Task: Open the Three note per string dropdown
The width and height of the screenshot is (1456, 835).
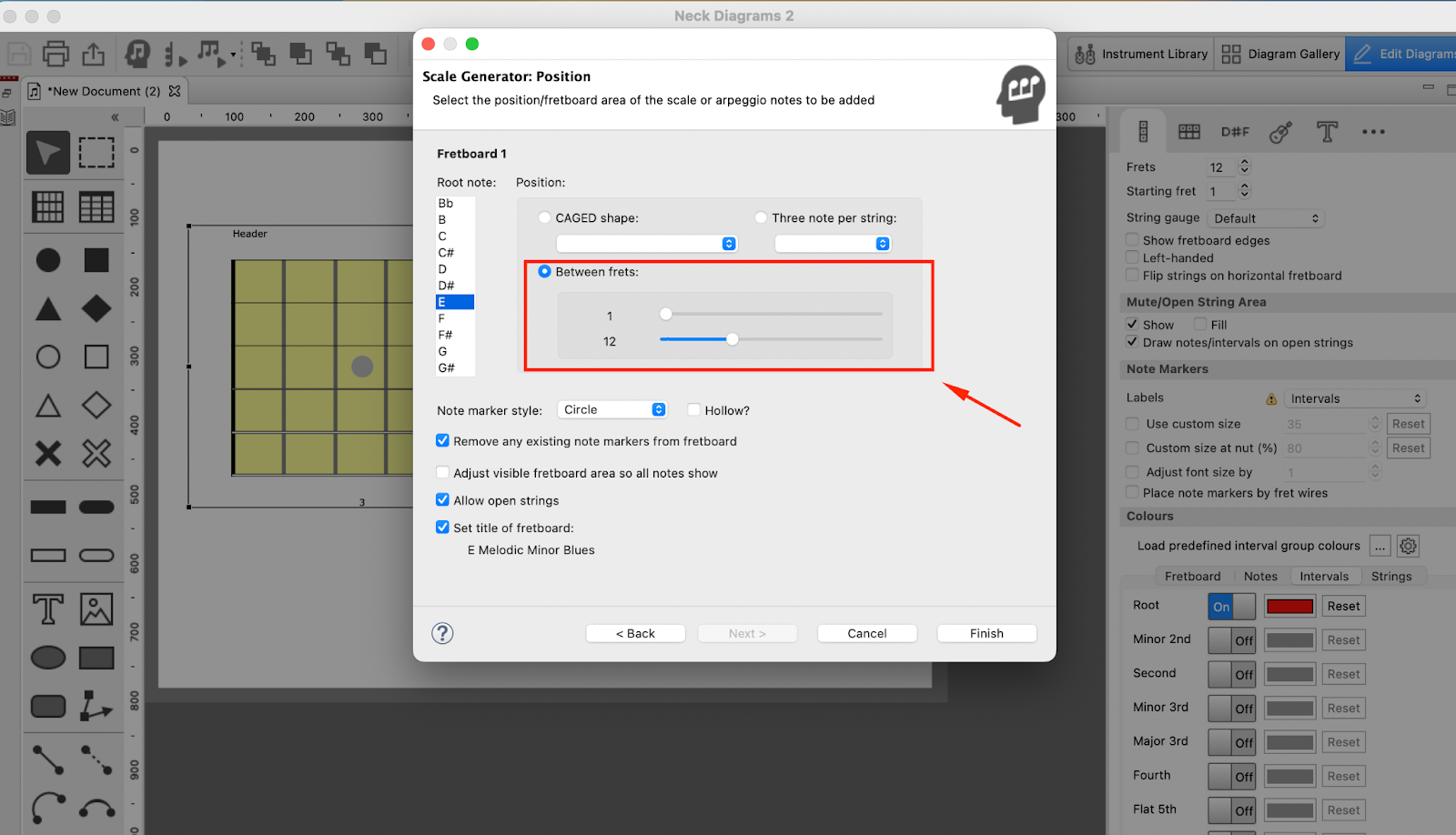Action: pyautogui.click(x=833, y=244)
